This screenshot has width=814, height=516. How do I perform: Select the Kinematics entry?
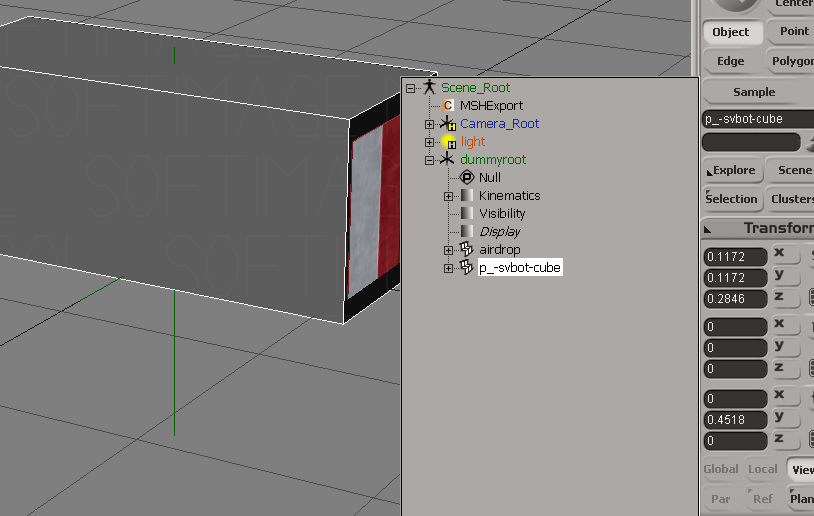pyautogui.click(x=509, y=196)
